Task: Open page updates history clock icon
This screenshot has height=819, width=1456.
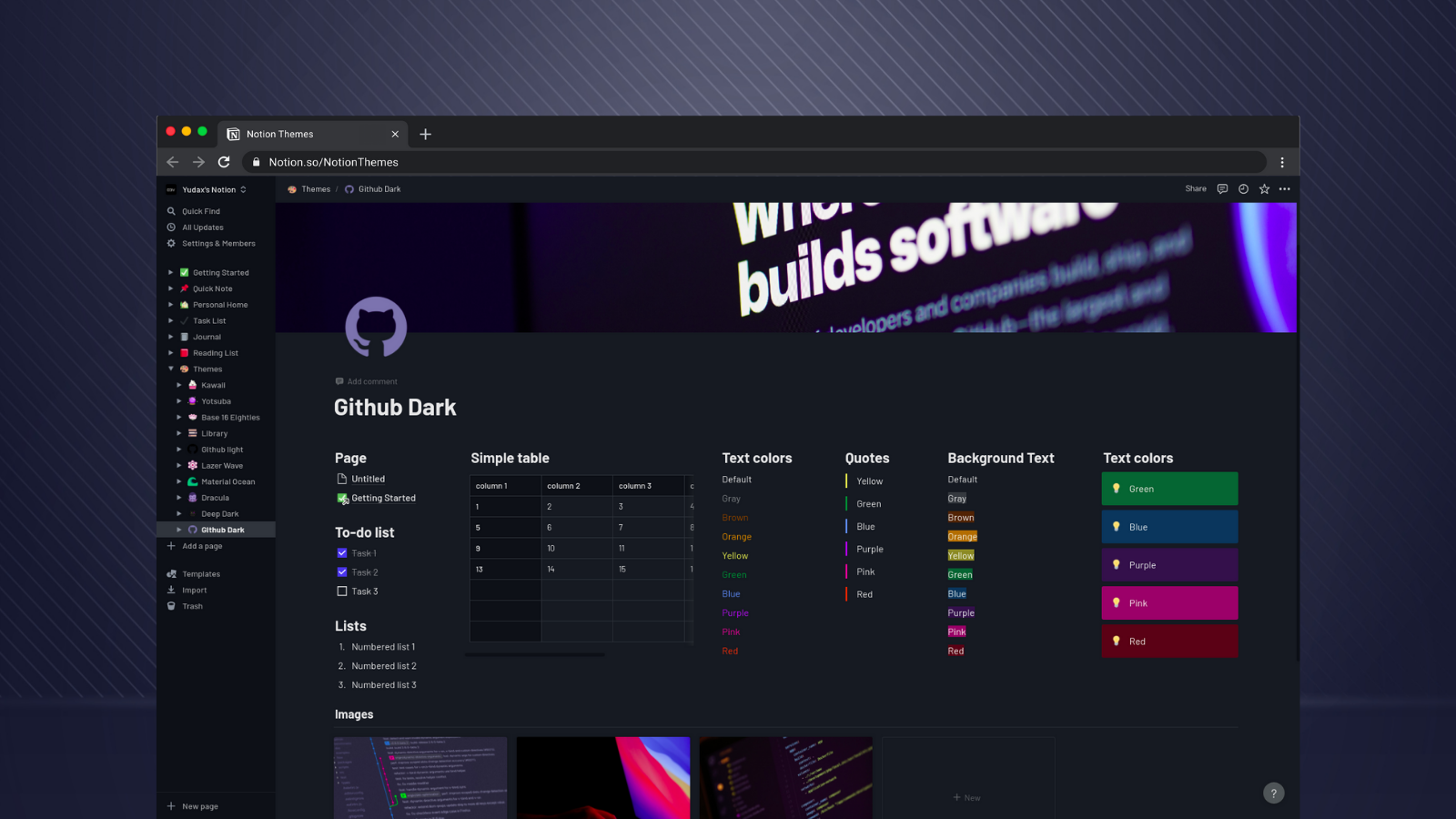Action: click(x=1243, y=189)
